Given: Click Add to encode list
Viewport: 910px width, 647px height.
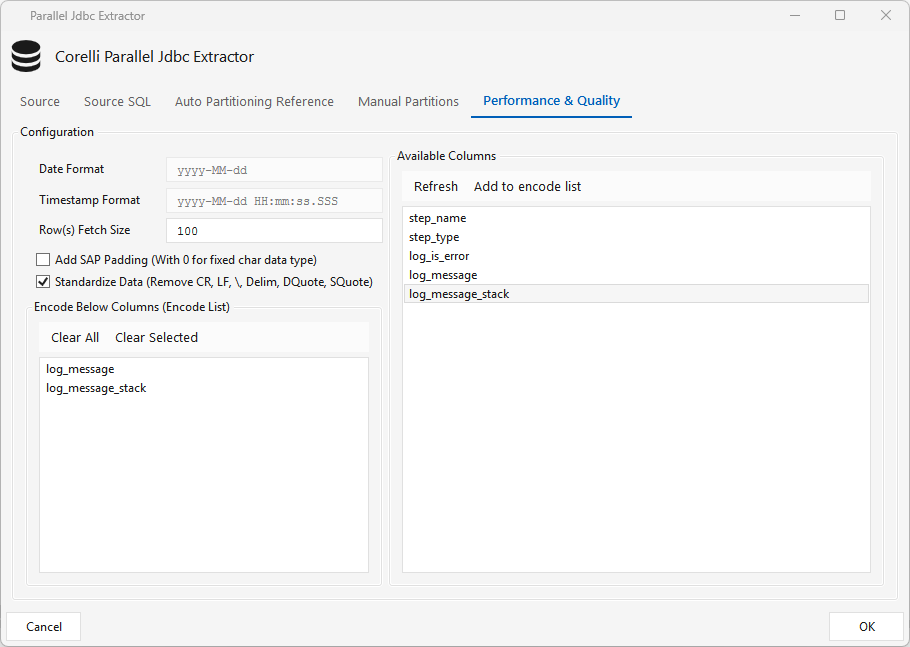Looking at the screenshot, I should [527, 186].
